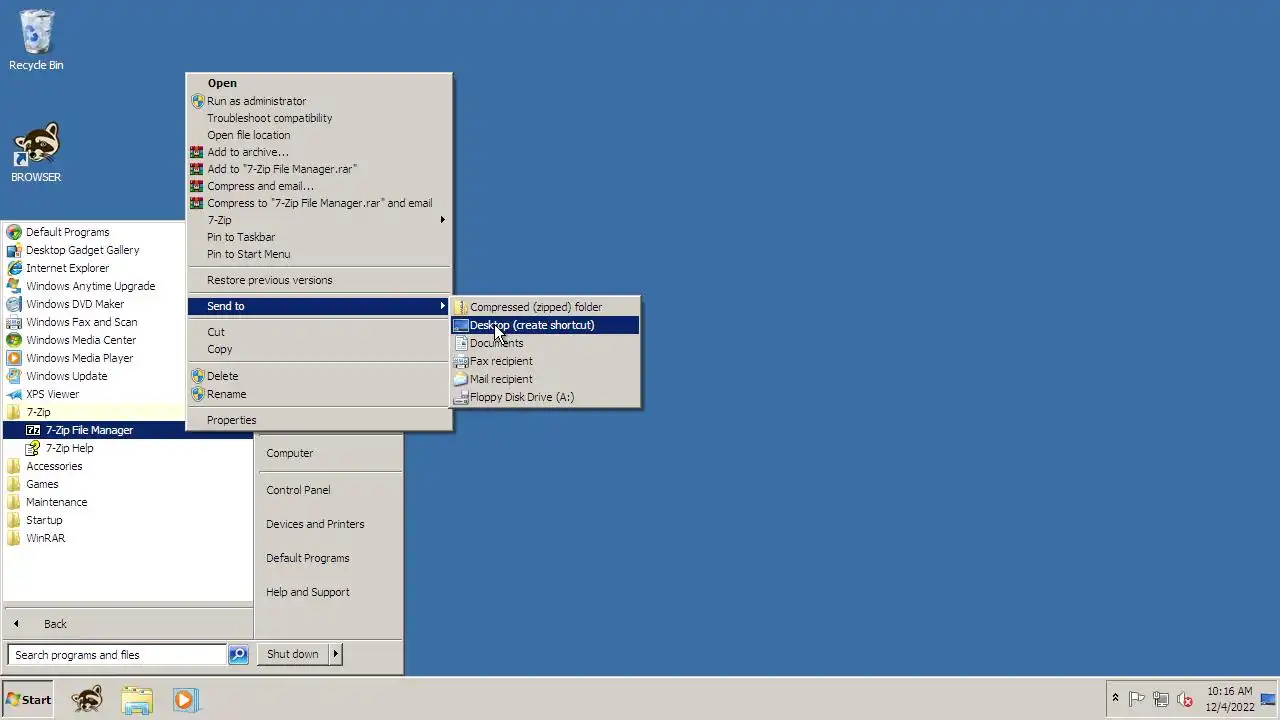Click the Start button
Screen dimensions: 1280x720
point(28,699)
